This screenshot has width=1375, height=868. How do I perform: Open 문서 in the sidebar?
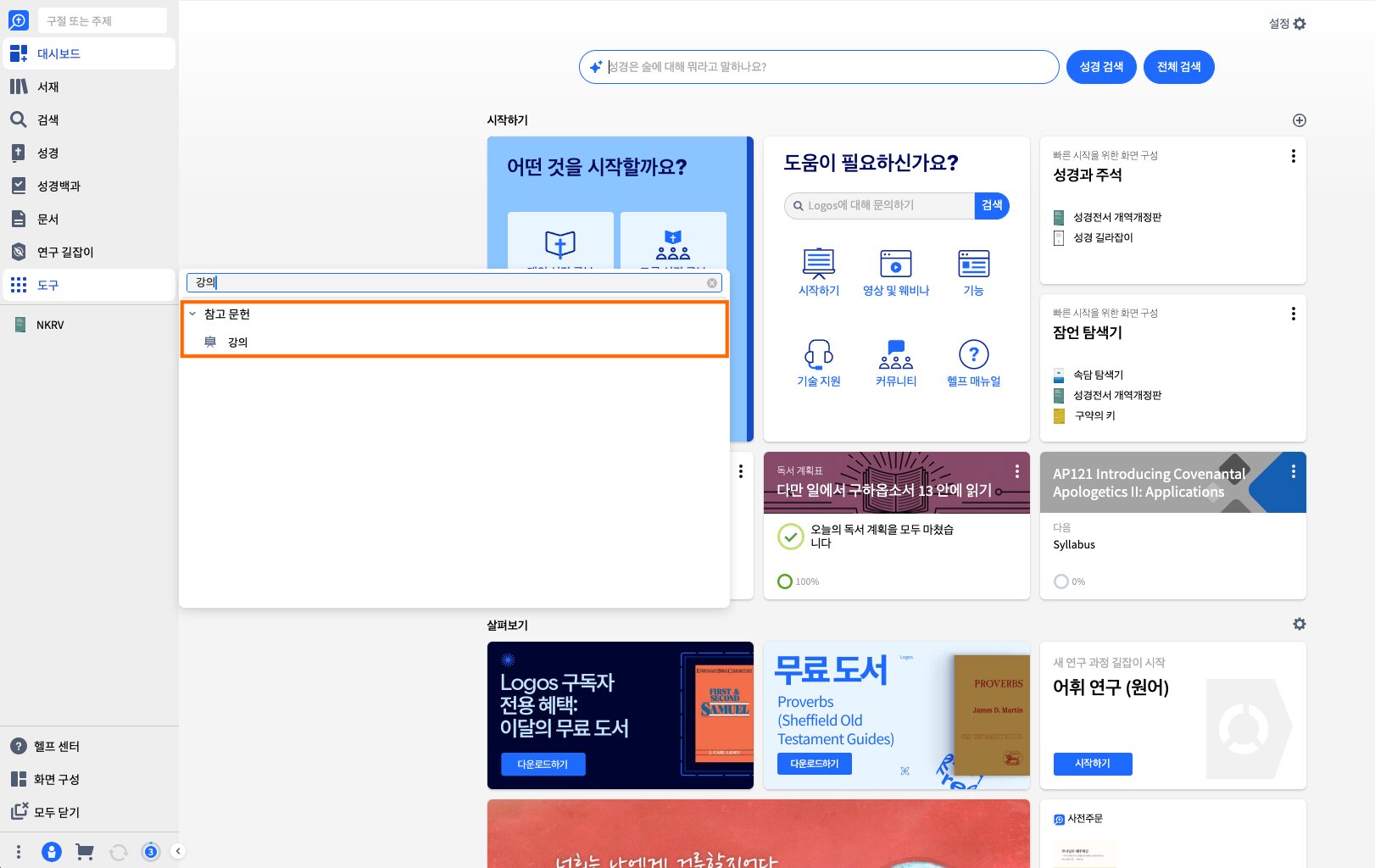[88, 219]
